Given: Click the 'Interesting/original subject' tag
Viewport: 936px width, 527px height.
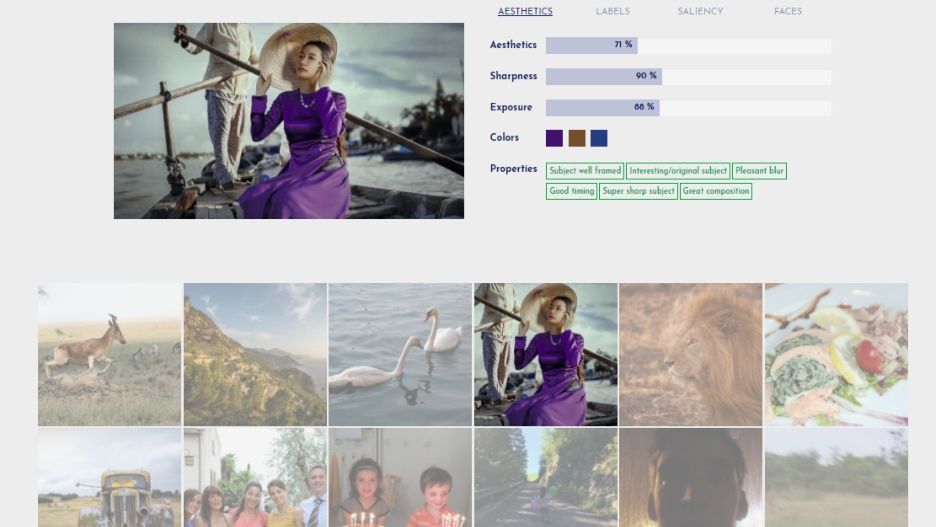Looking at the screenshot, I should click(678, 171).
